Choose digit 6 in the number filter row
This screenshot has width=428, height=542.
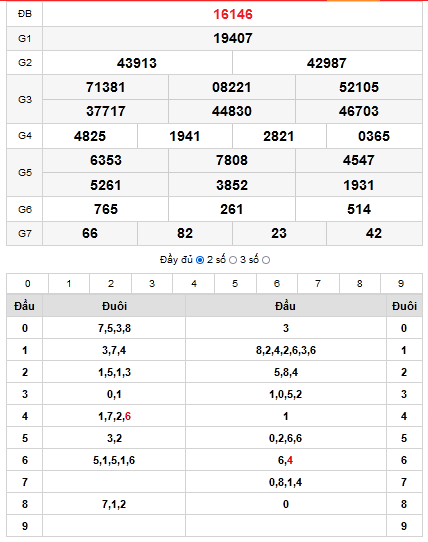[277, 284]
